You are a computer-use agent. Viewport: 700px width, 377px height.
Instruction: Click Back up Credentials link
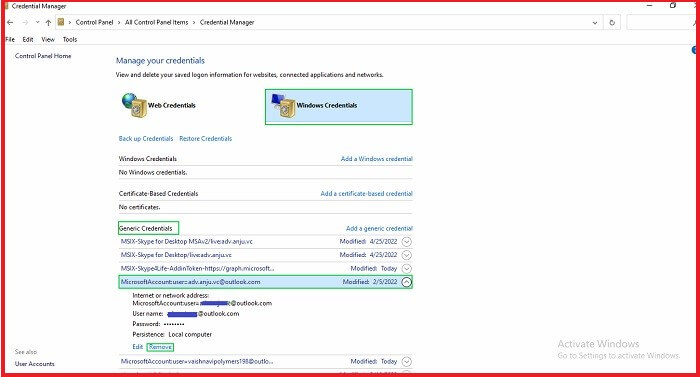click(x=146, y=138)
